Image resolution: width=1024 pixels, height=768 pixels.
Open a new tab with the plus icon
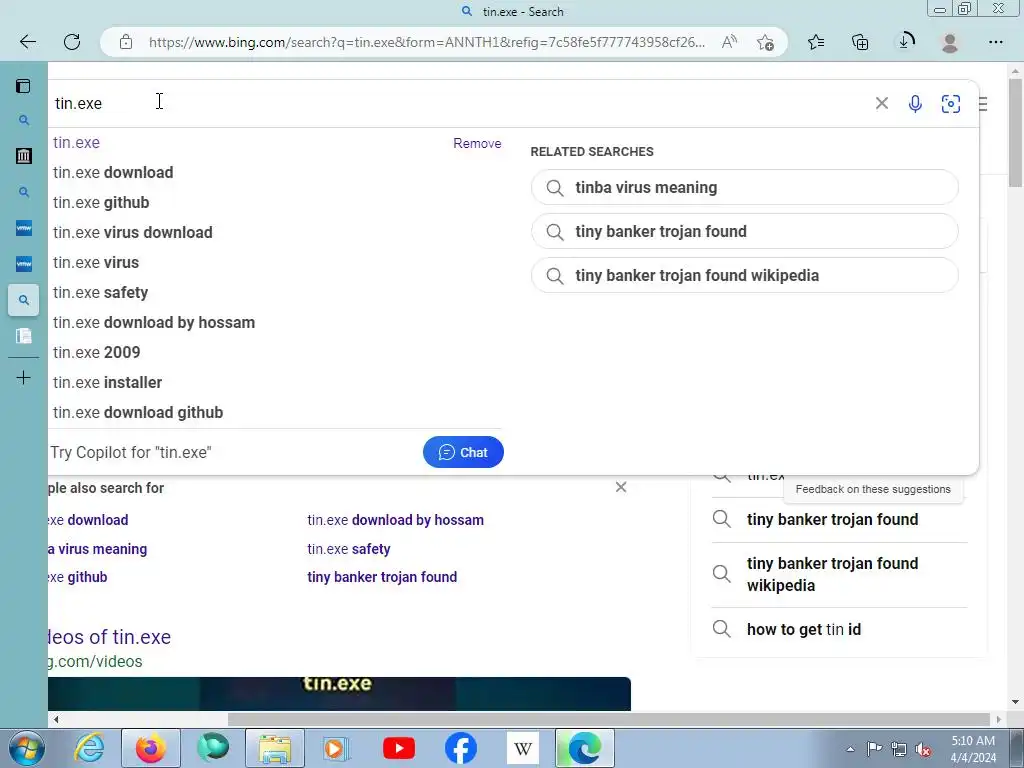tap(24, 377)
